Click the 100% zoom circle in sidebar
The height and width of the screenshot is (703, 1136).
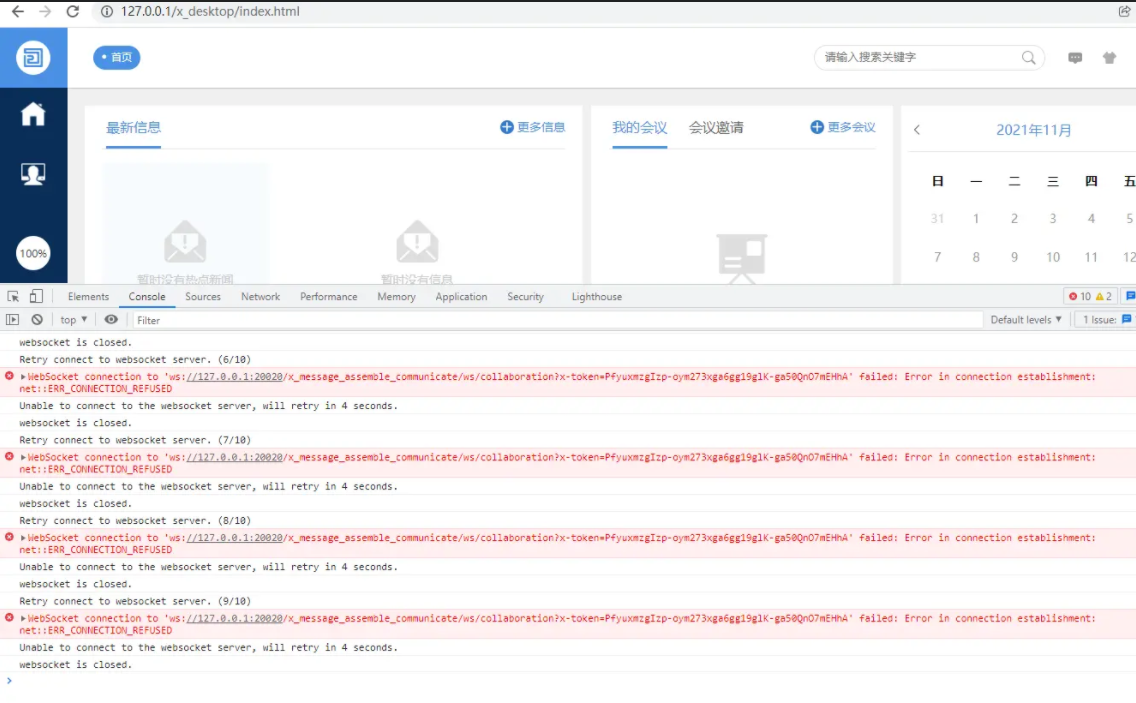click(33, 253)
